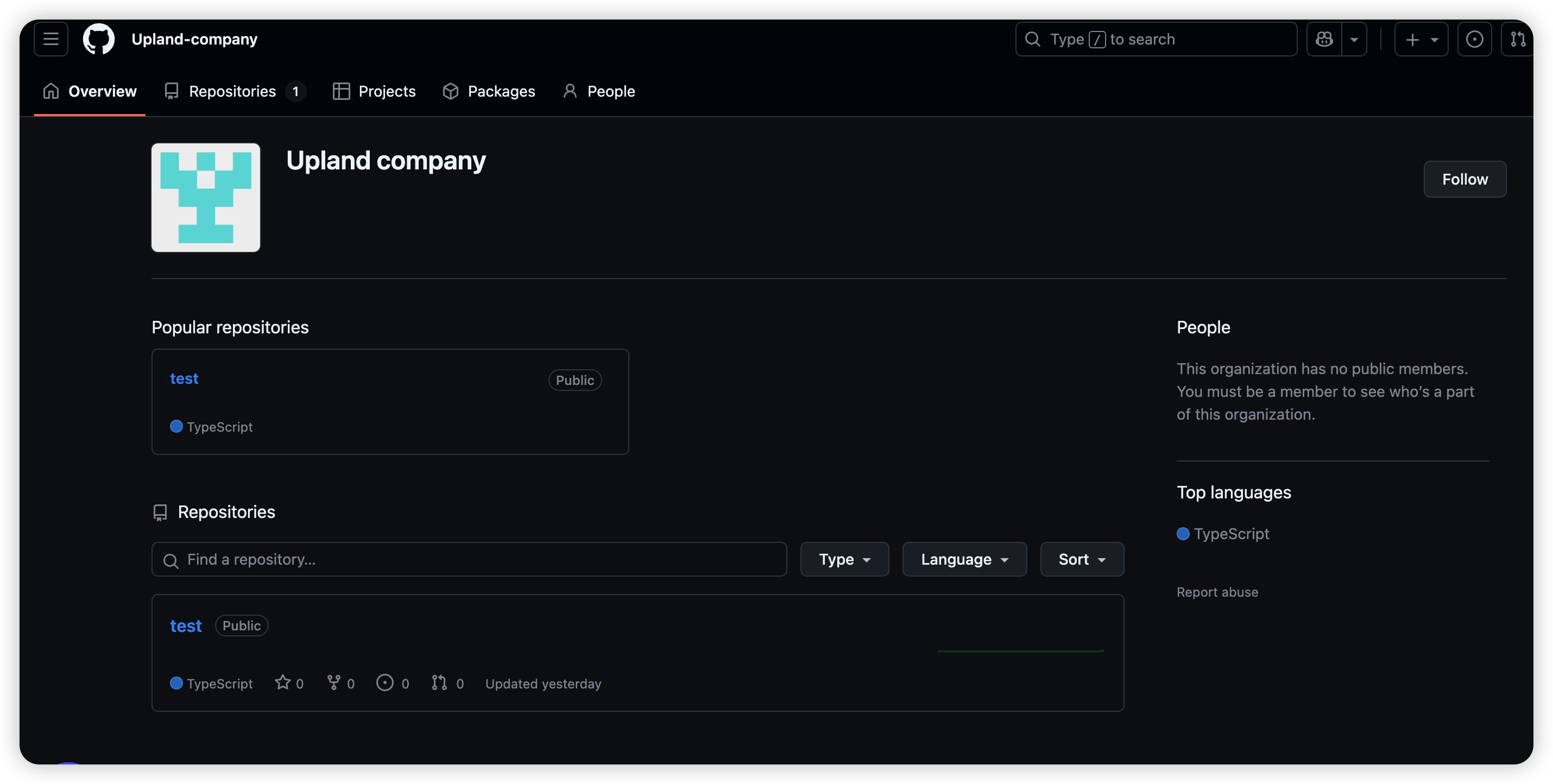Click the Repositories tab book icon

(171, 91)
